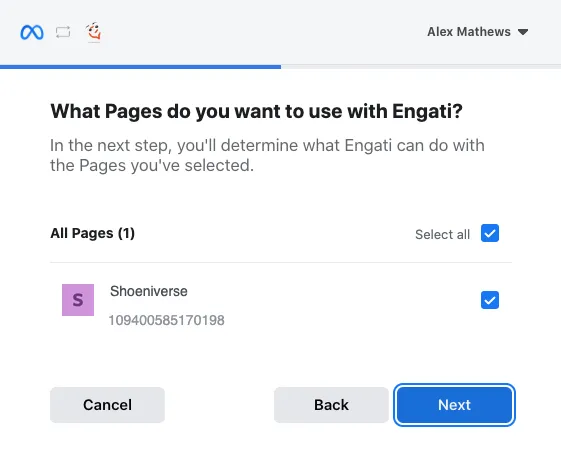Go back using the Back button
561x451 pixels.
pos(331,405)
